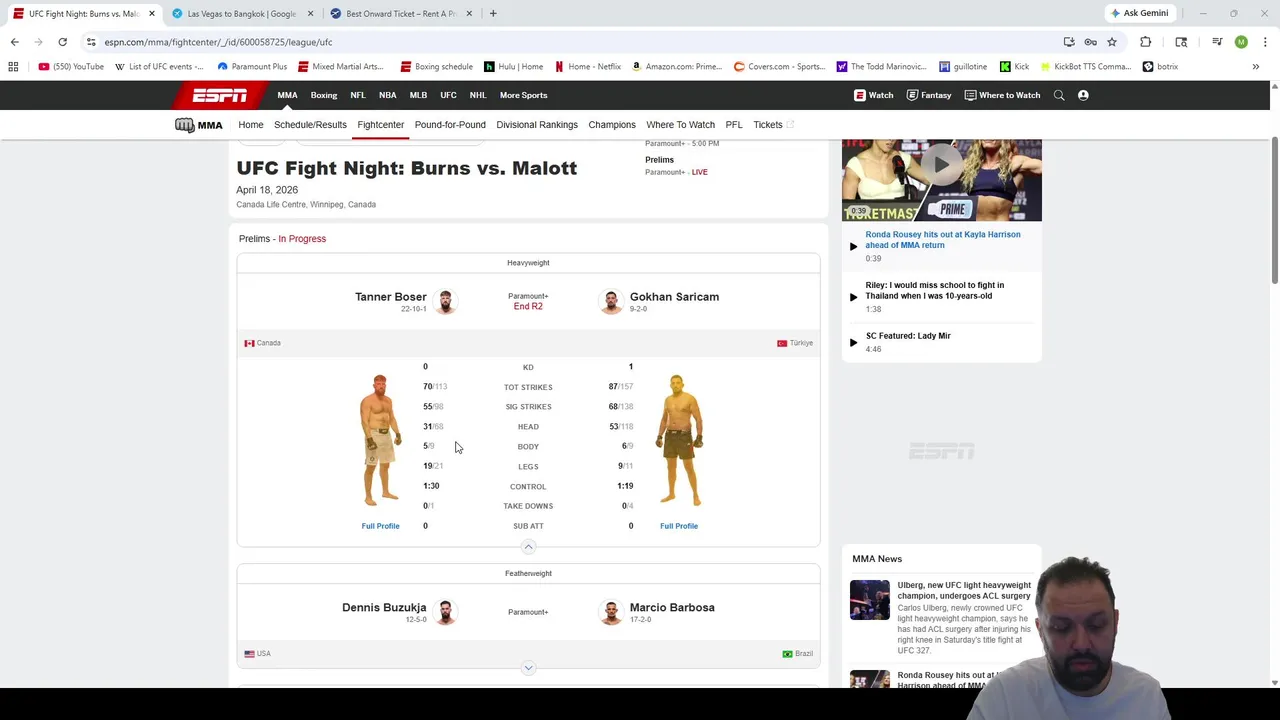Open the NFL menu in ESPN nav
1280x720 pixels.
point(358,95)
